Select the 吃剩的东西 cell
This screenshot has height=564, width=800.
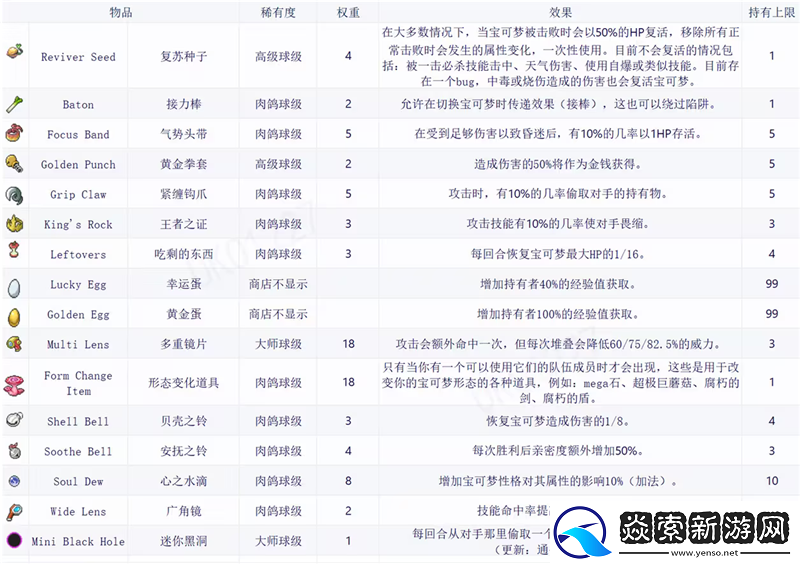(x=184, y=254)
